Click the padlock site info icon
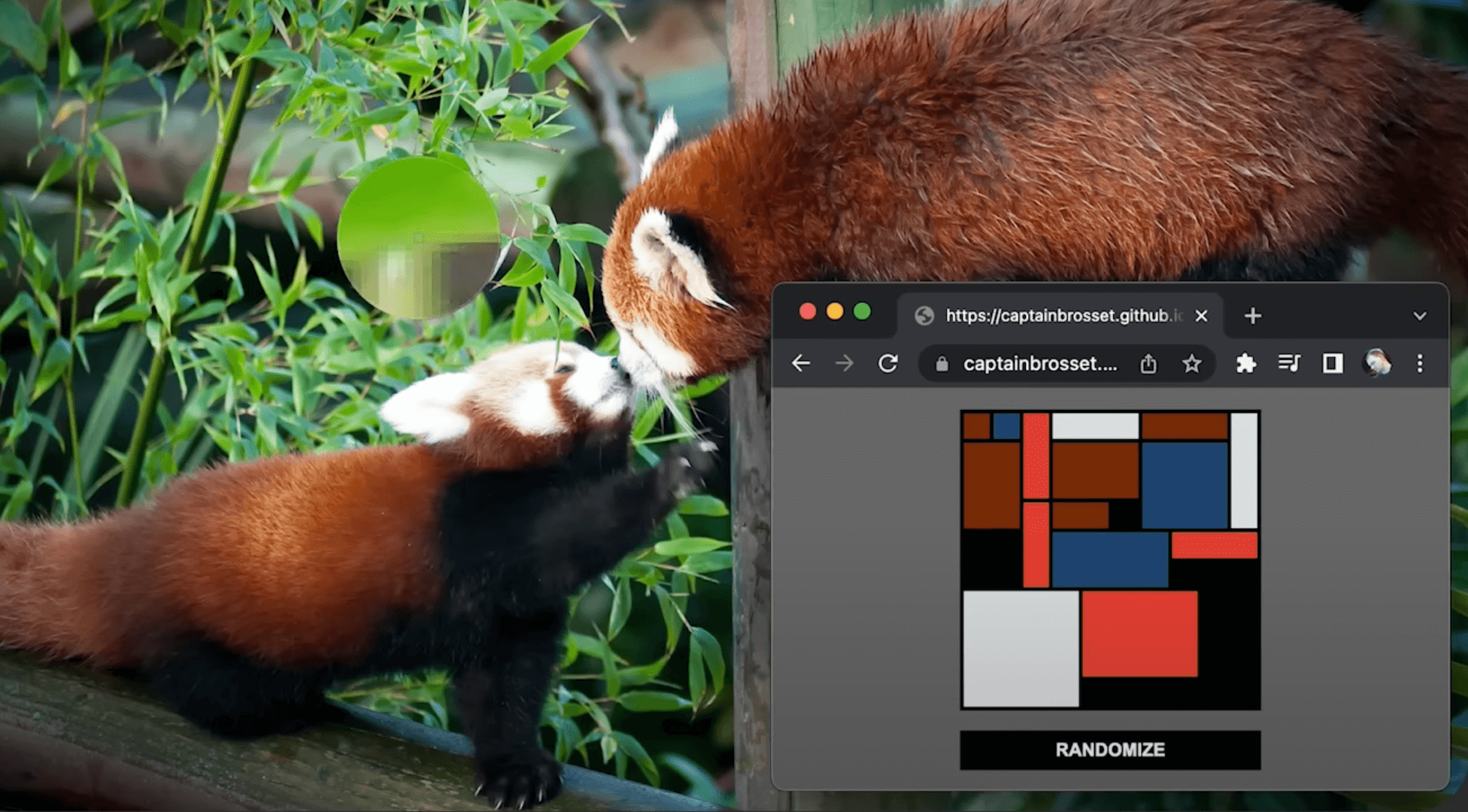 pos(942,364)
